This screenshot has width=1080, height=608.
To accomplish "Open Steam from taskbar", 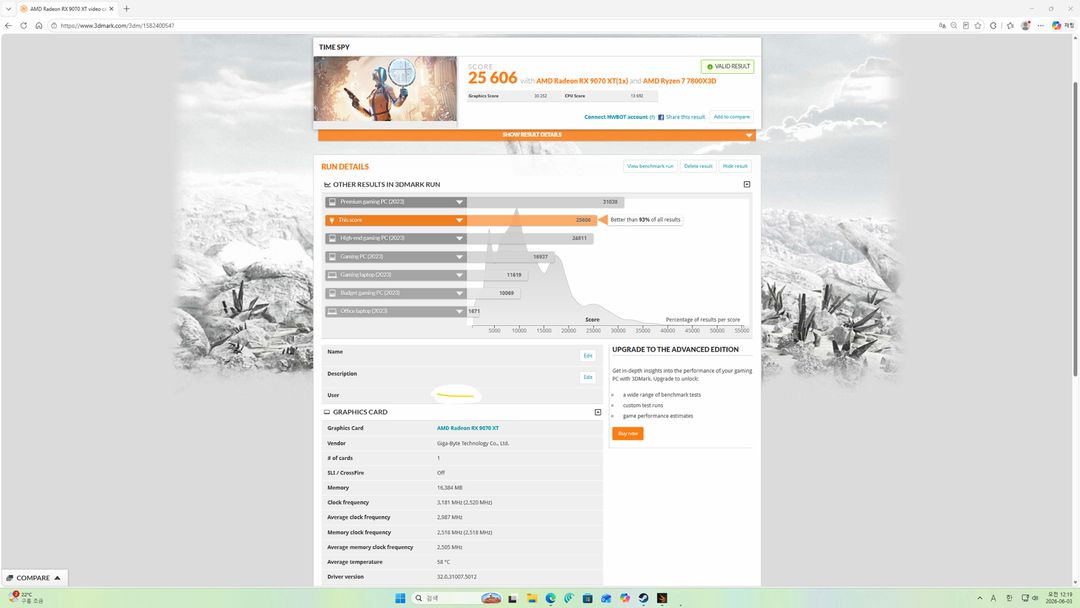I will click(643, 598).
